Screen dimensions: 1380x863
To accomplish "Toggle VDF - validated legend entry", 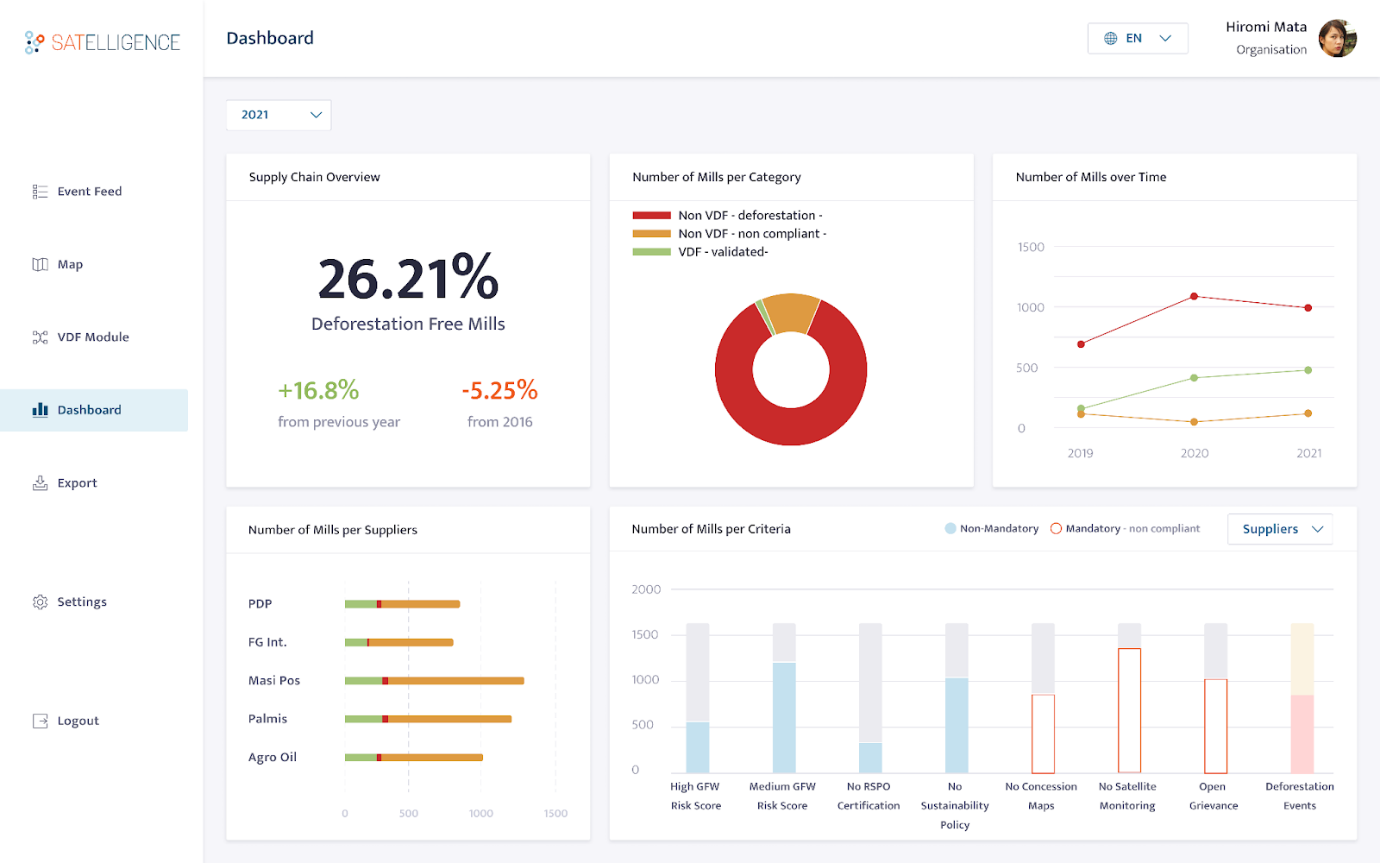I will pyautogui.click(x=700, y=252).
